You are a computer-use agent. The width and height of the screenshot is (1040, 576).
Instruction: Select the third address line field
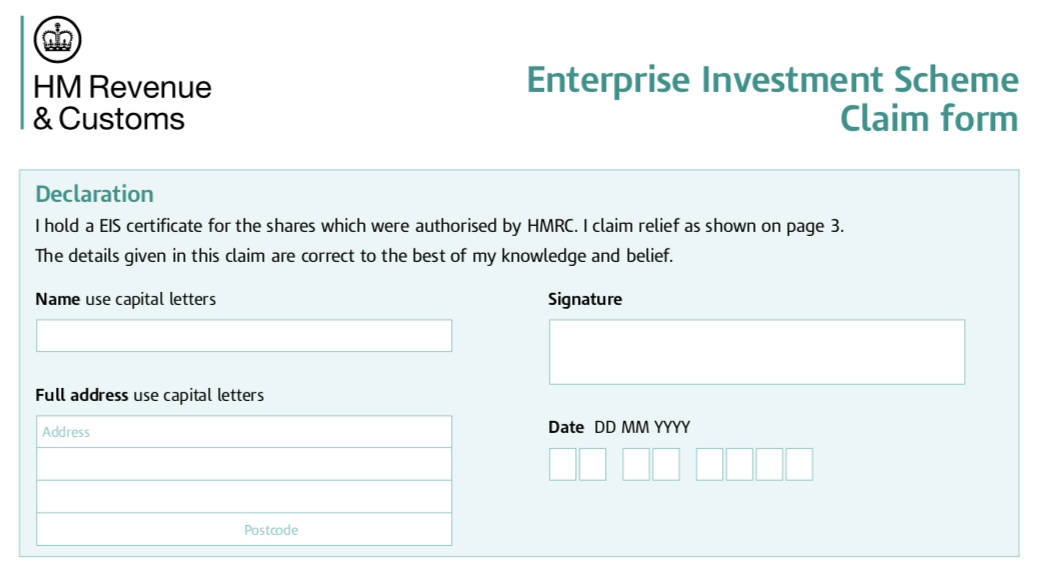(244, 496)
